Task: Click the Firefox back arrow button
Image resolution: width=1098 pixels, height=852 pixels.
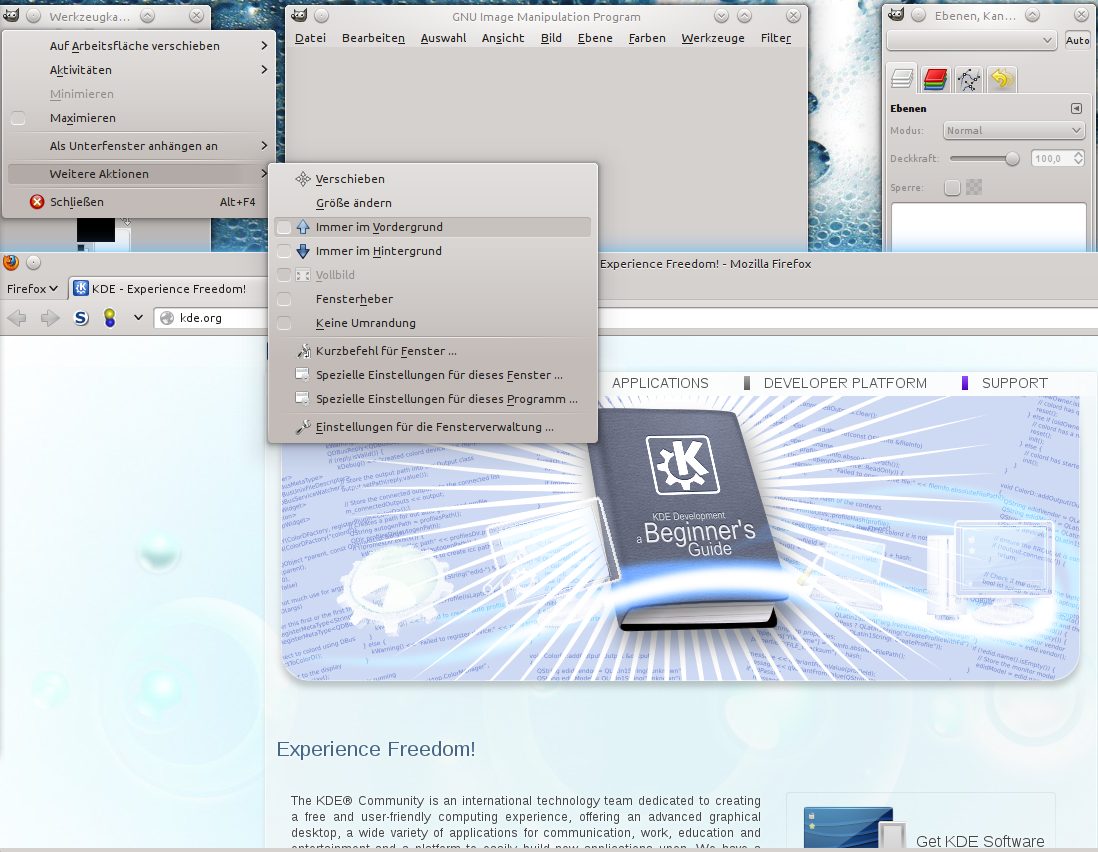Action: pos(17,318)
